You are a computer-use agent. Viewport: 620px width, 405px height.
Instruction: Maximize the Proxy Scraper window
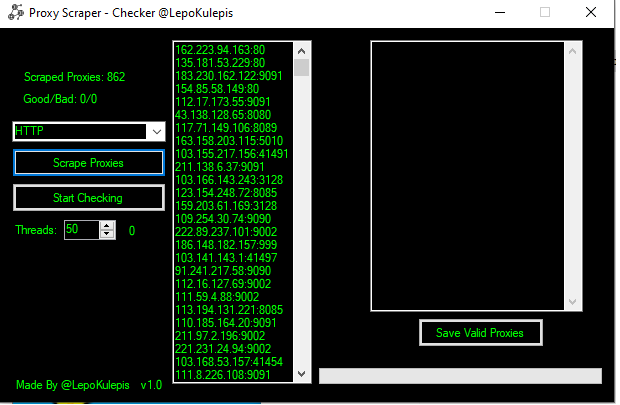coord(545,13)
